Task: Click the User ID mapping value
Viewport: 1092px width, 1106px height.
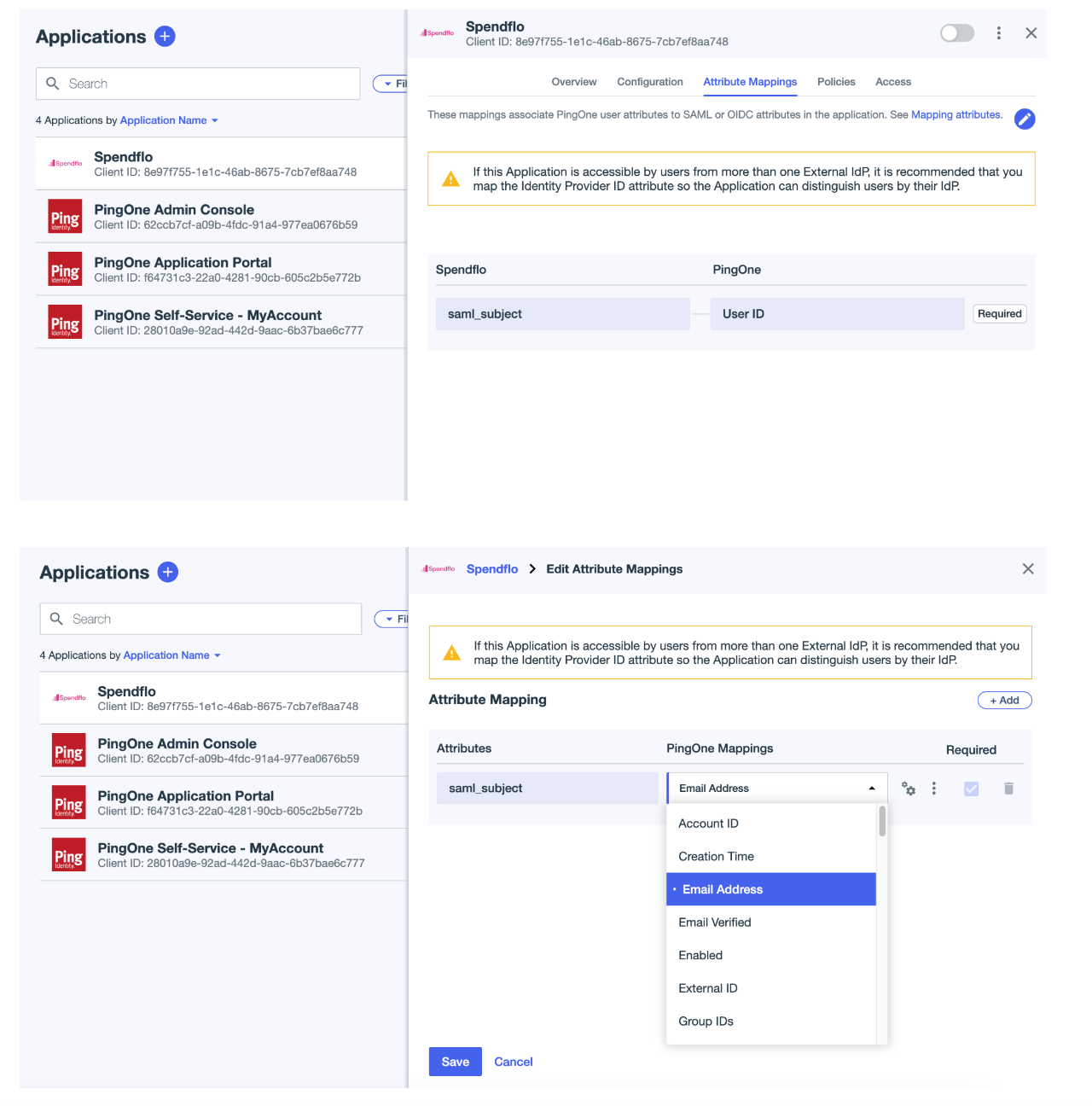Action: click(x=837, y=314)
